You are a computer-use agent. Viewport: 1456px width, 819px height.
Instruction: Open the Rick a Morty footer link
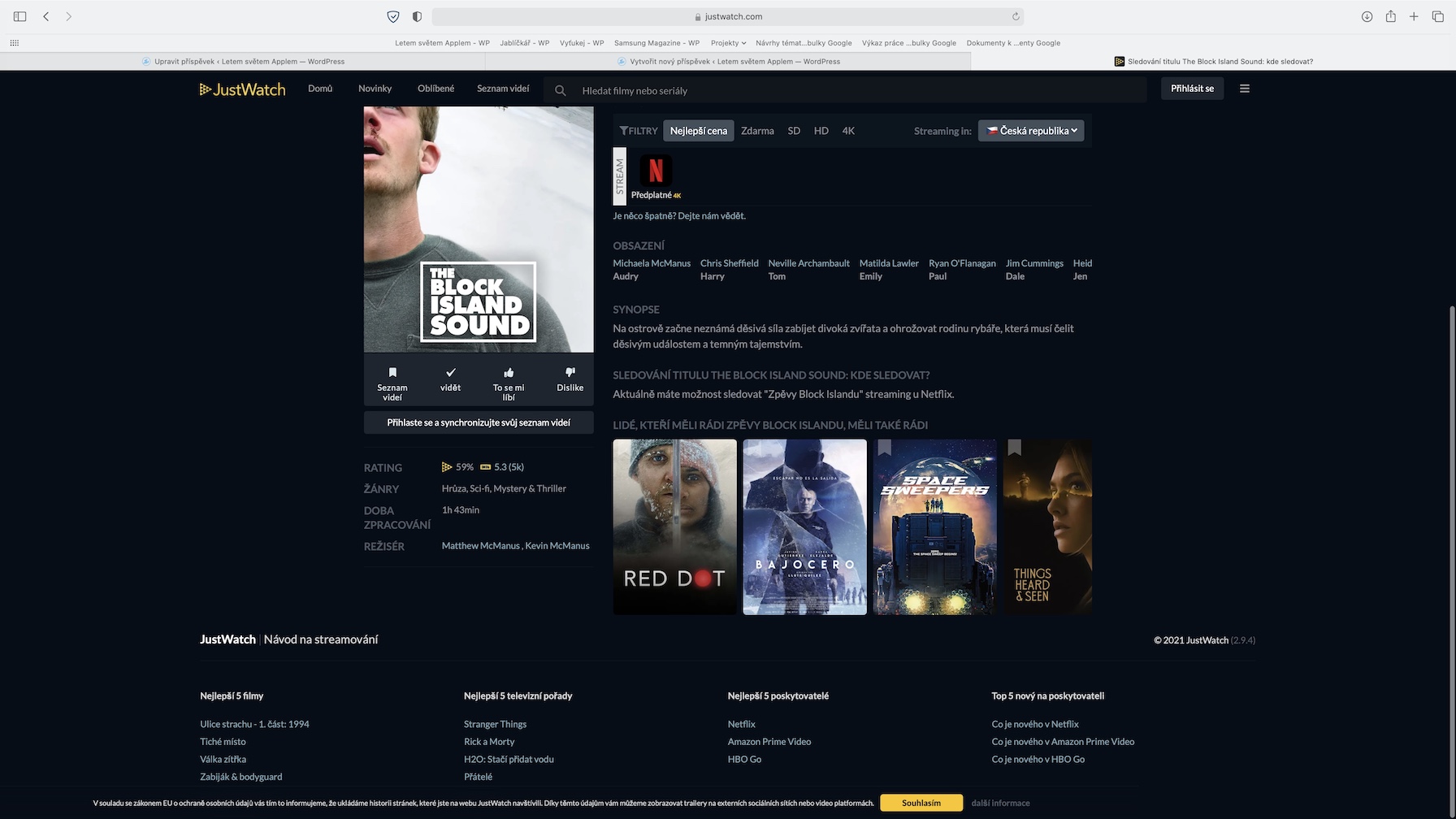[x=489, y=742]
